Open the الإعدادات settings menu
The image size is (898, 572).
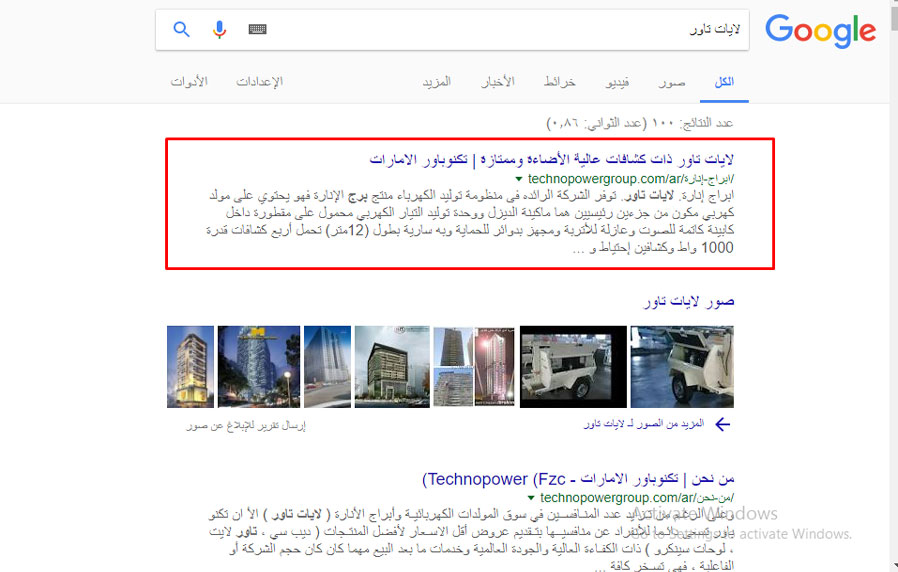pyautogui.click(x=259, y=82)
